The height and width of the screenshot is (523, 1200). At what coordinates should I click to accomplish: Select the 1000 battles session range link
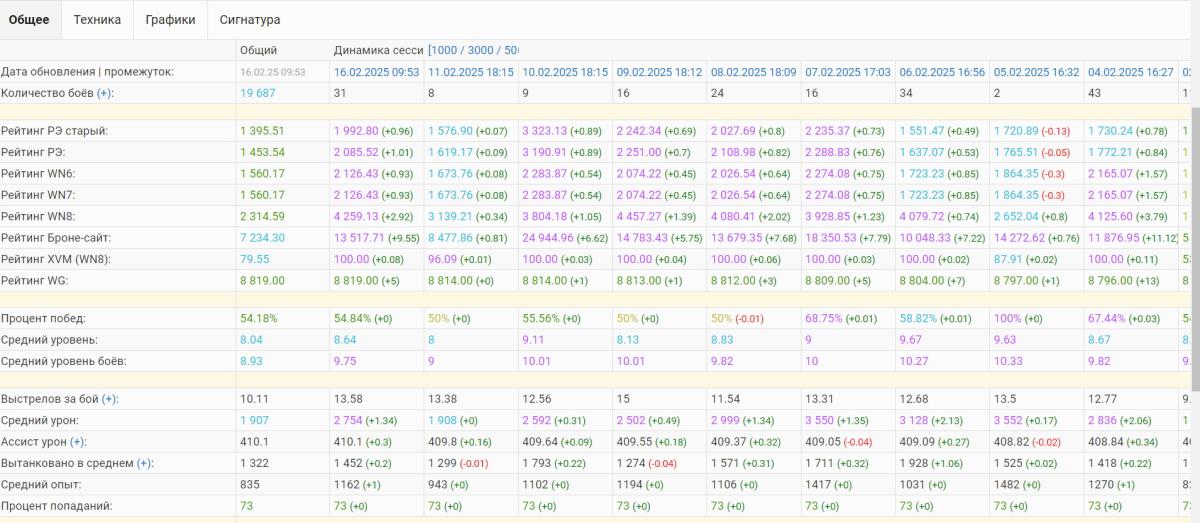445,50
